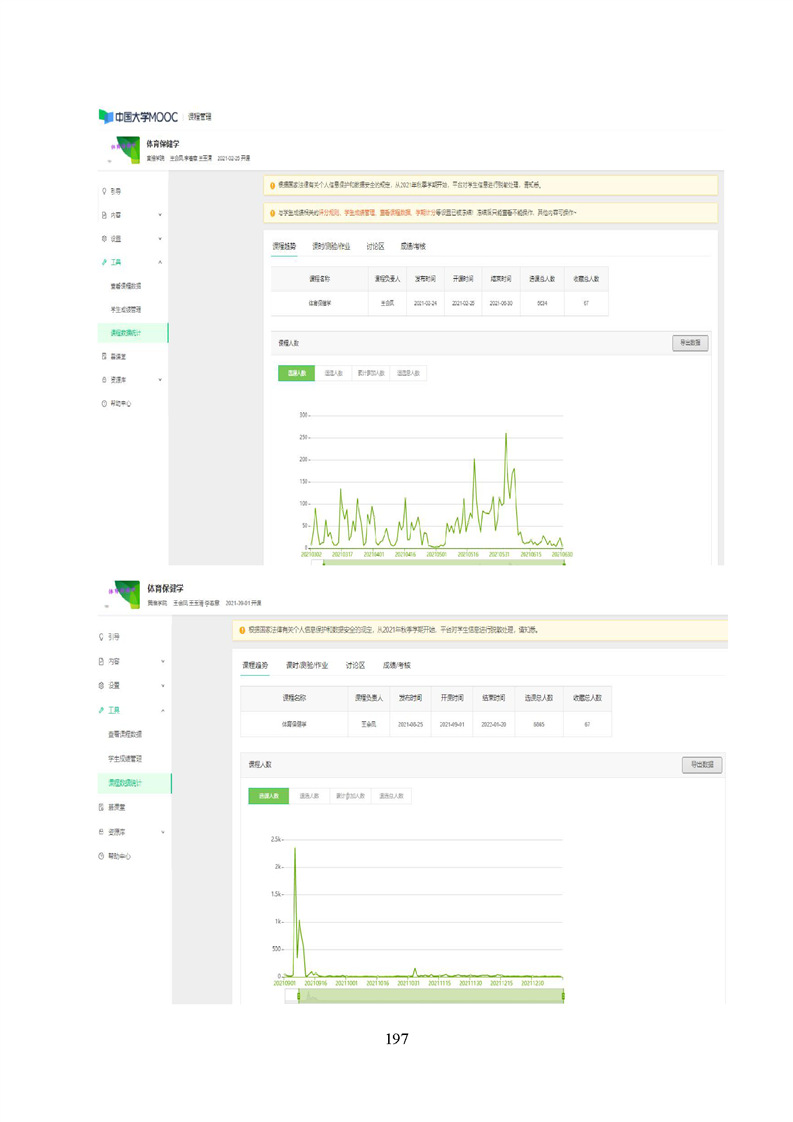Click right slider handle under the 20211230 chart end
The image size is (793, 1122).
click(x=563, y=996)
